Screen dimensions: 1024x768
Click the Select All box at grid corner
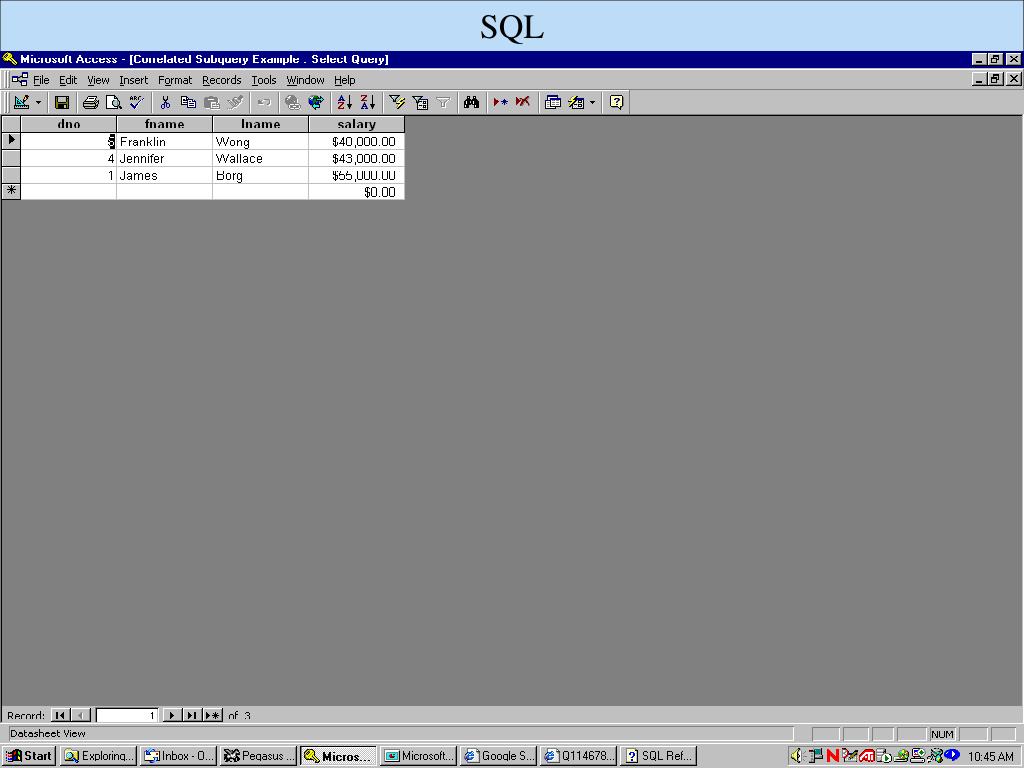[x=11, y=124]
